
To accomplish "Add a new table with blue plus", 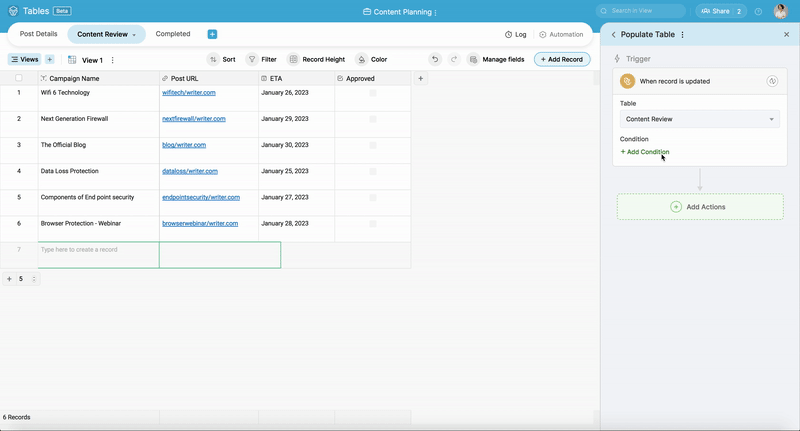I will click(x=212, y=34).
